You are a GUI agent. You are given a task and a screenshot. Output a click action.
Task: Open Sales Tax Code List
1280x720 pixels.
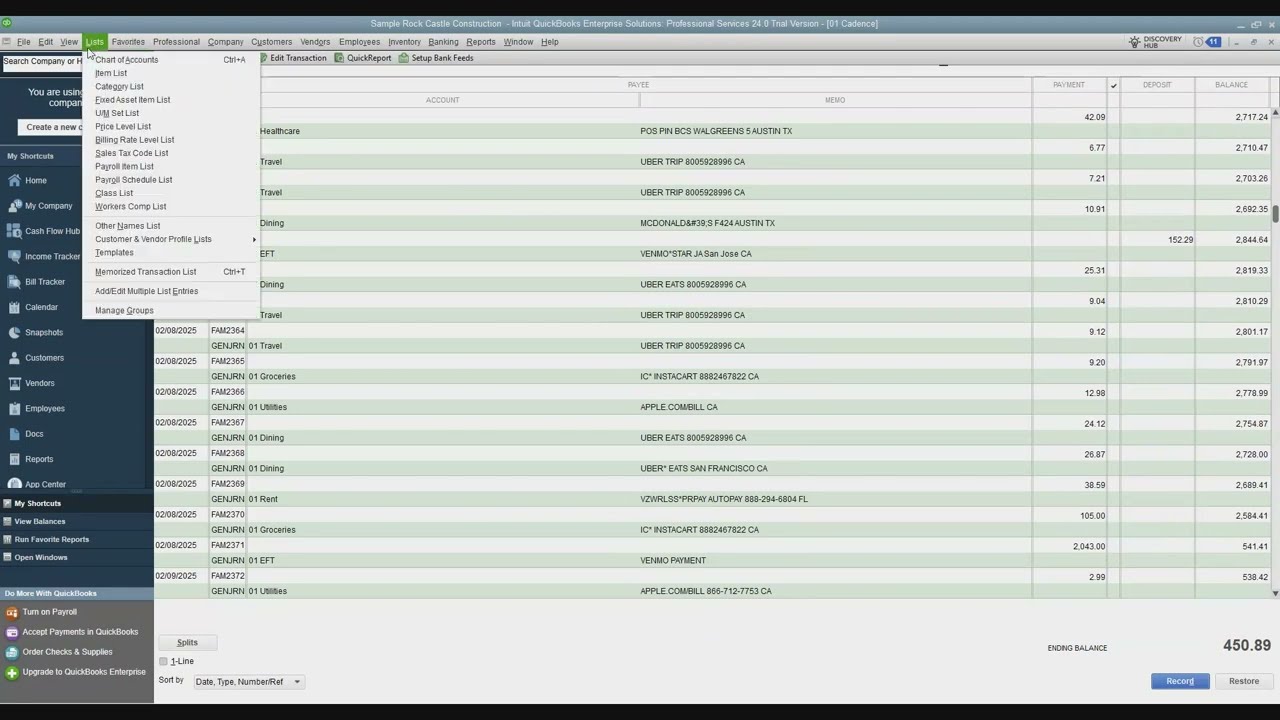click(171, 153)
